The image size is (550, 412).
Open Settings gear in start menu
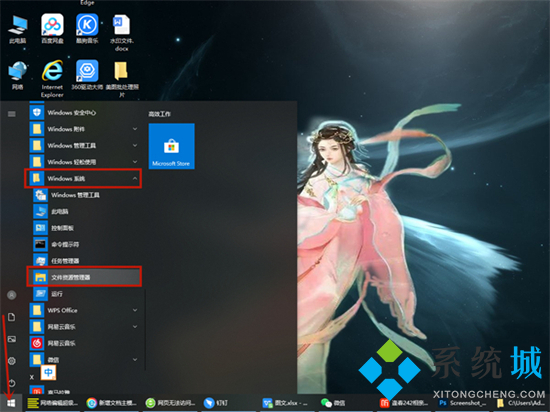12,361
